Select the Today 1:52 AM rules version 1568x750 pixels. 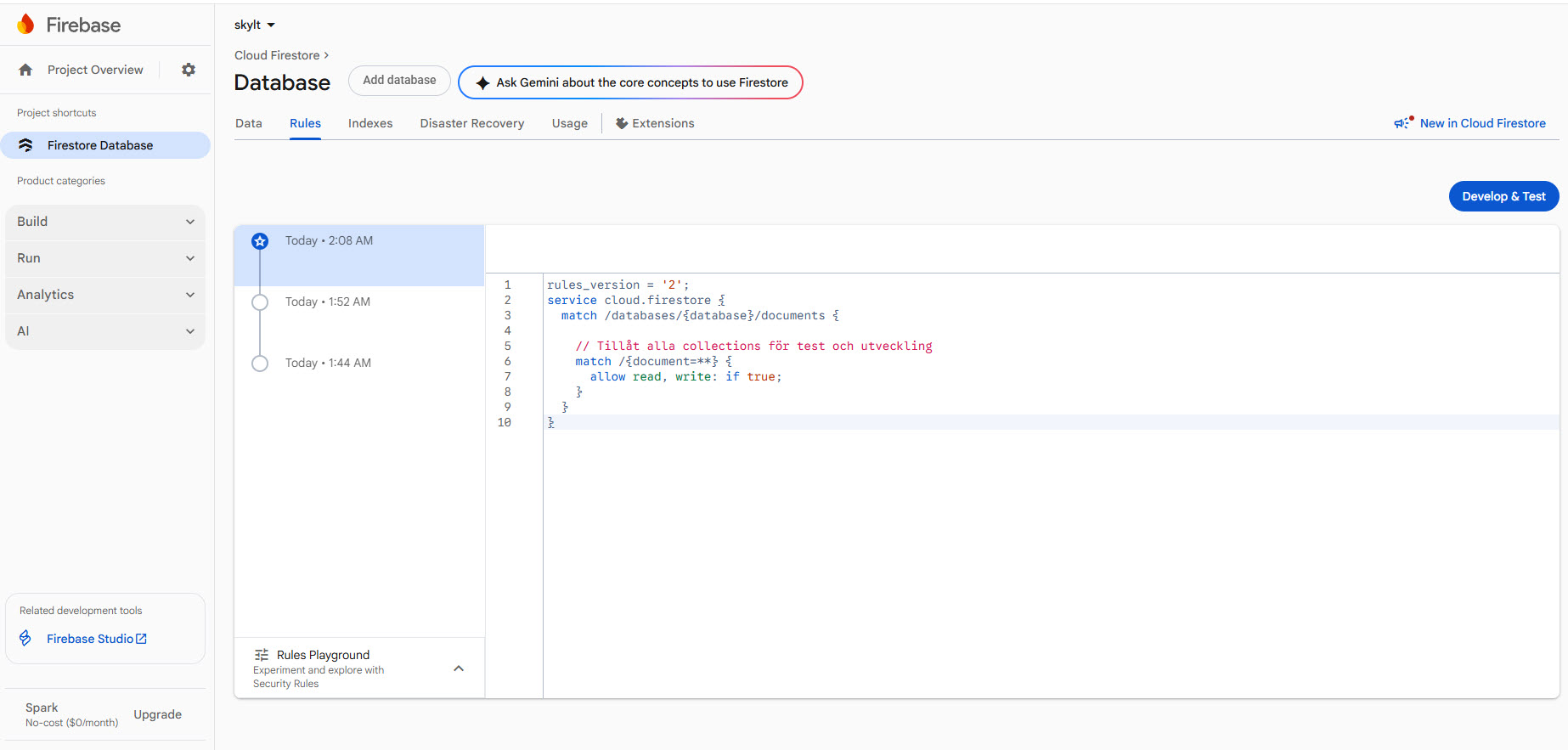click(359, 316)
